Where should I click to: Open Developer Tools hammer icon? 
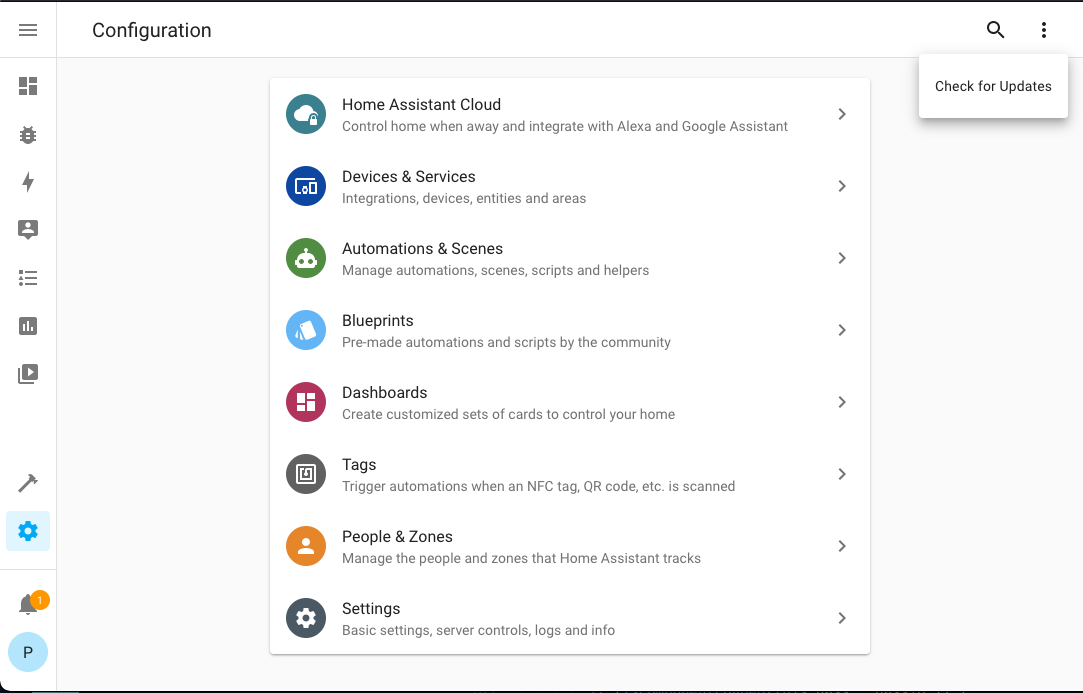[28, 483]
